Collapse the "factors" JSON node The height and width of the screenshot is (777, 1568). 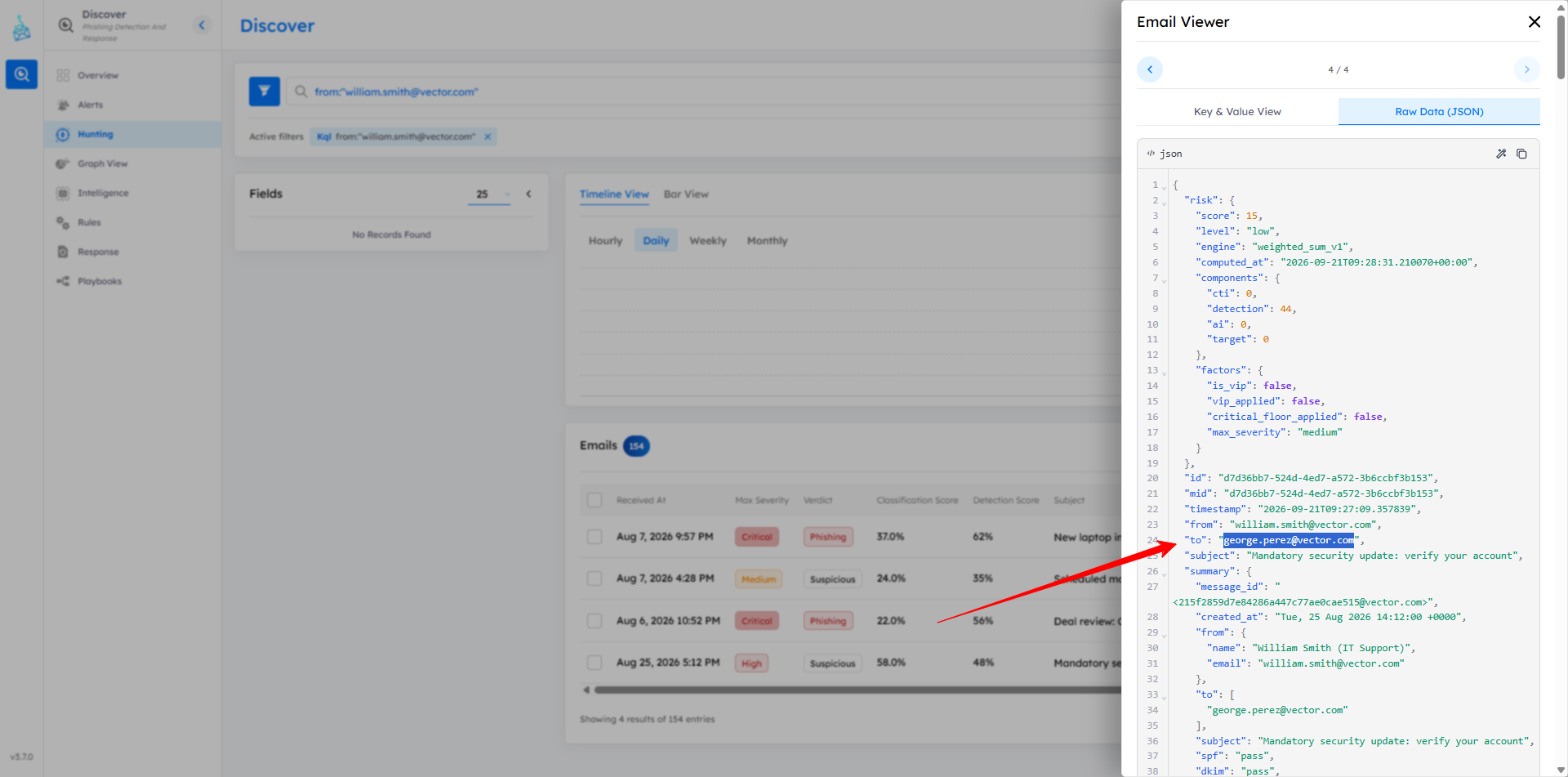coord(1165,373)
